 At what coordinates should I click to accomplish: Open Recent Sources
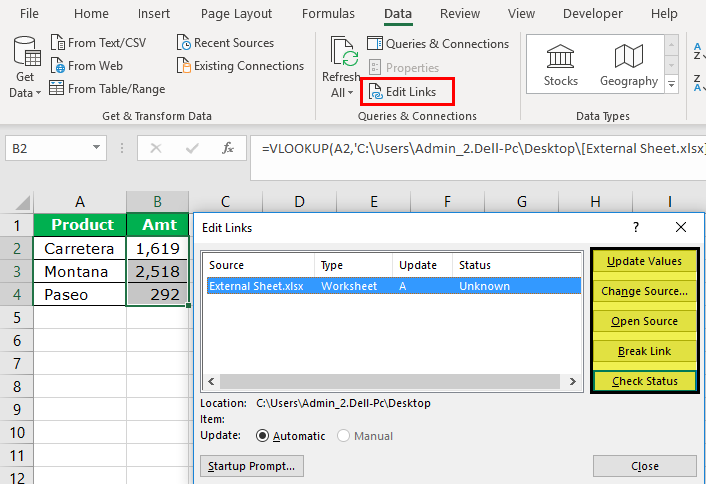click(225, 43)
